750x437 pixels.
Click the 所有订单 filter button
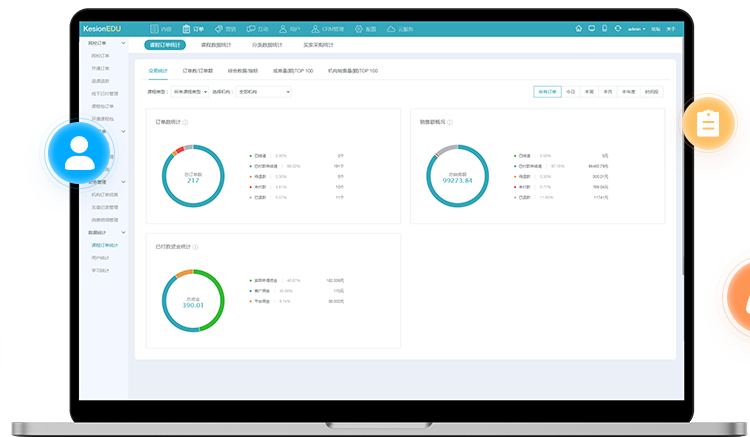coord(548,91)
